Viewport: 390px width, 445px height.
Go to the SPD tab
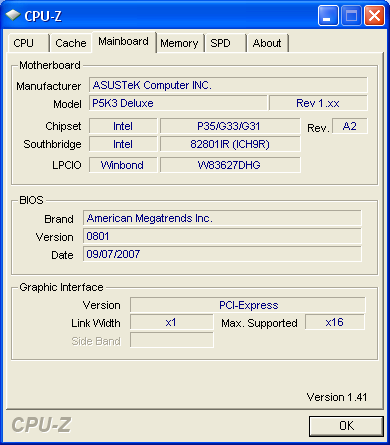pos(225,43)
